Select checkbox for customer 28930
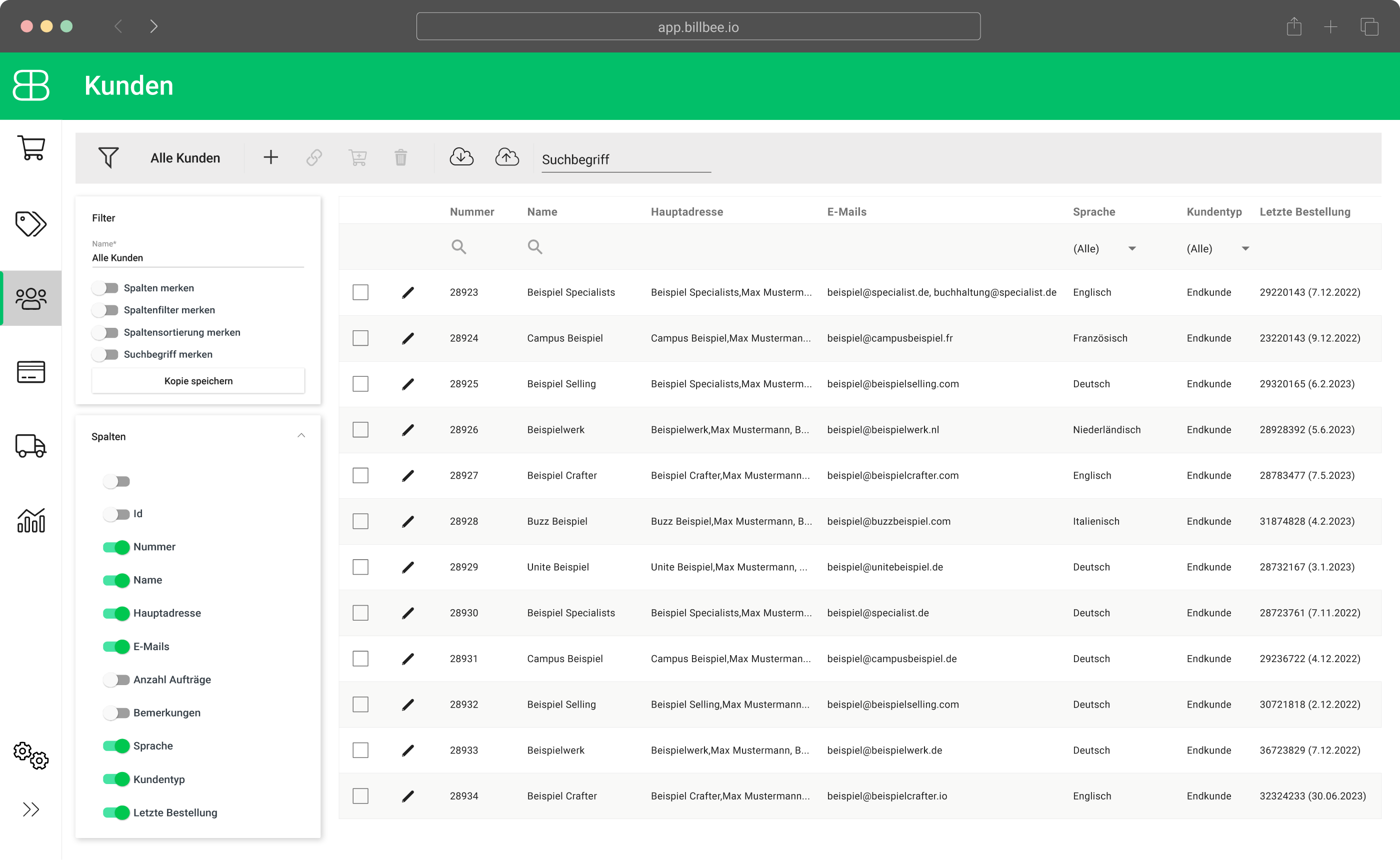1400x860 pixels. pos(360,613)
